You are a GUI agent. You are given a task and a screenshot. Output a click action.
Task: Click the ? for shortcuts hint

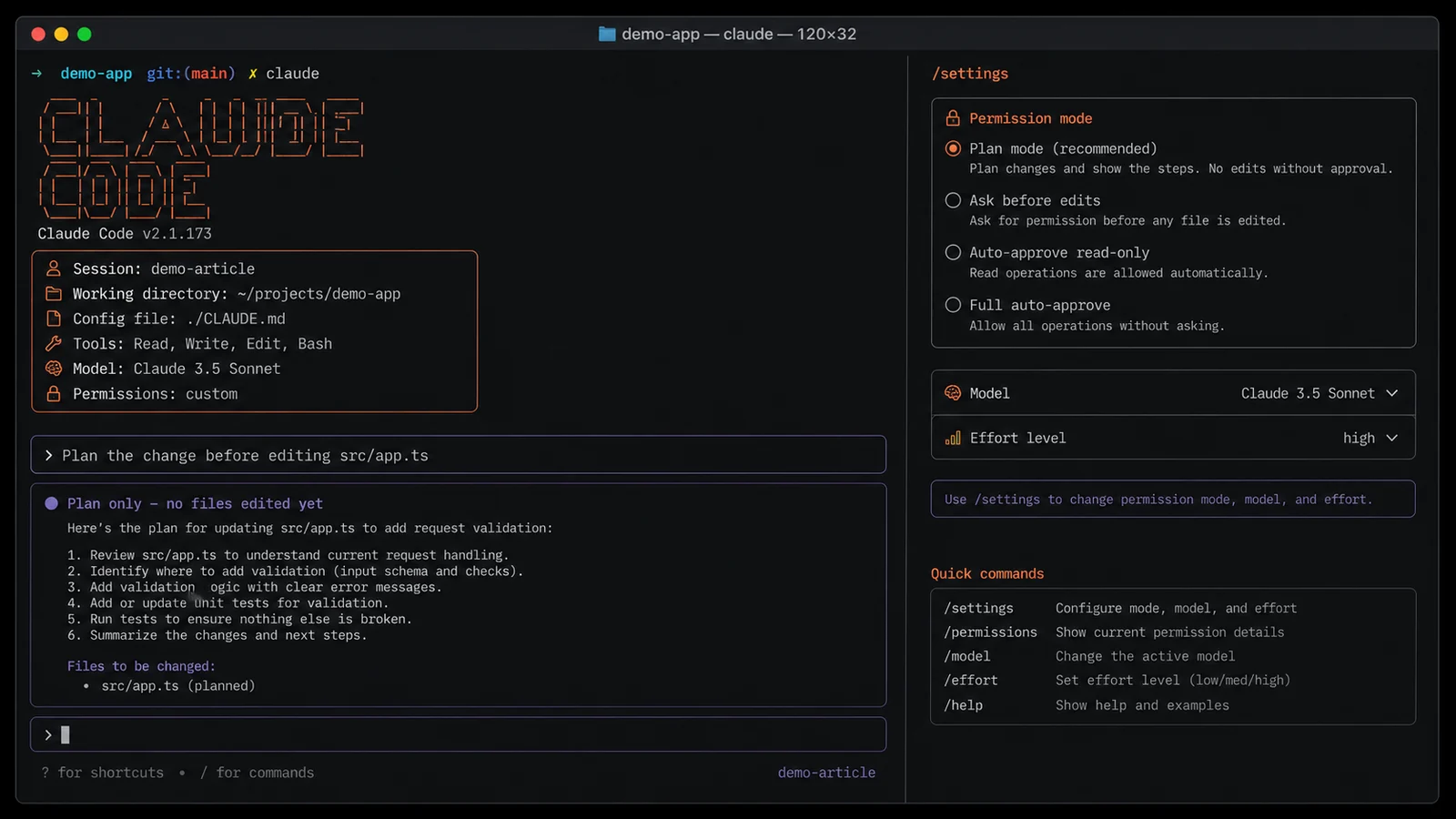pos(103,773)
